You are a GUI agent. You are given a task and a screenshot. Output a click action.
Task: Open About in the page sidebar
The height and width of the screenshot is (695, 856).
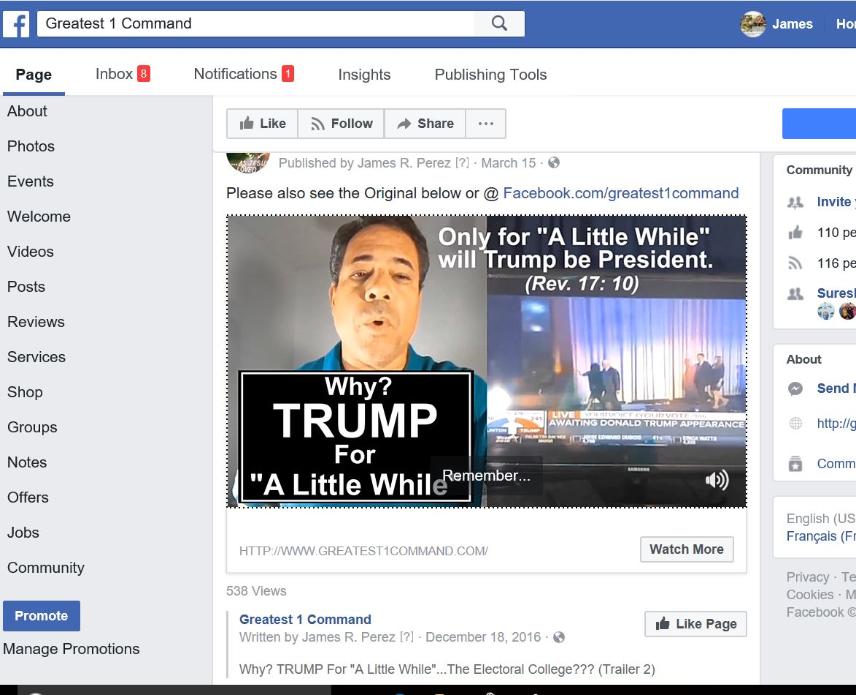point(27,111)
